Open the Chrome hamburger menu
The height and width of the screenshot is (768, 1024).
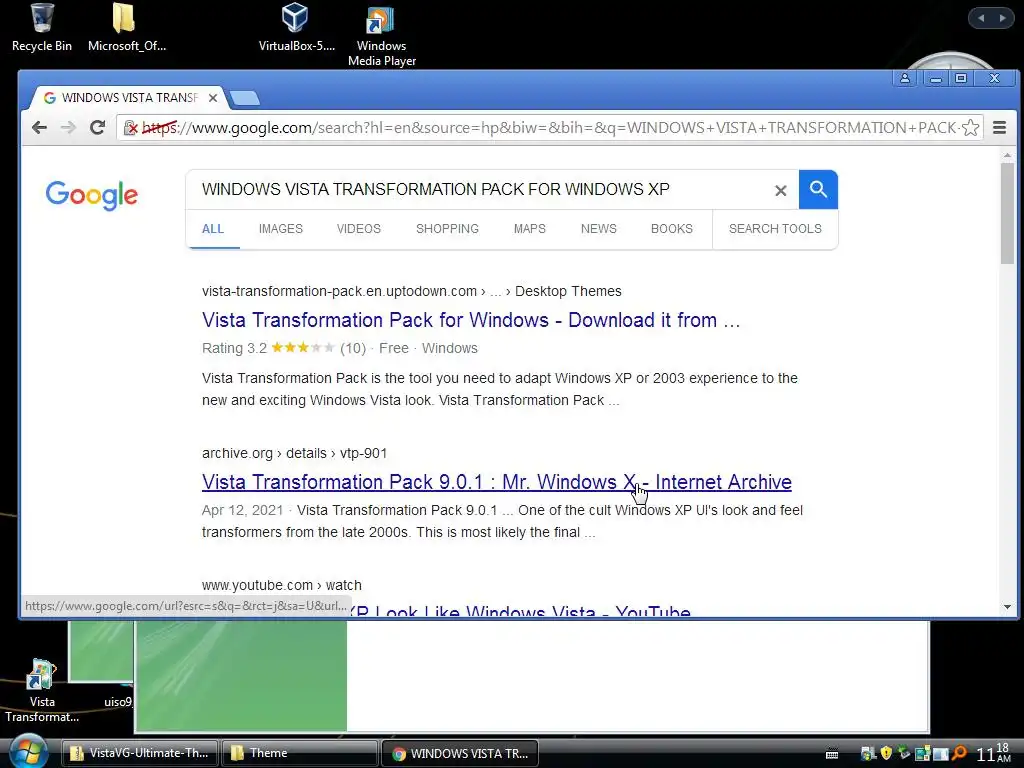(999, 127)
